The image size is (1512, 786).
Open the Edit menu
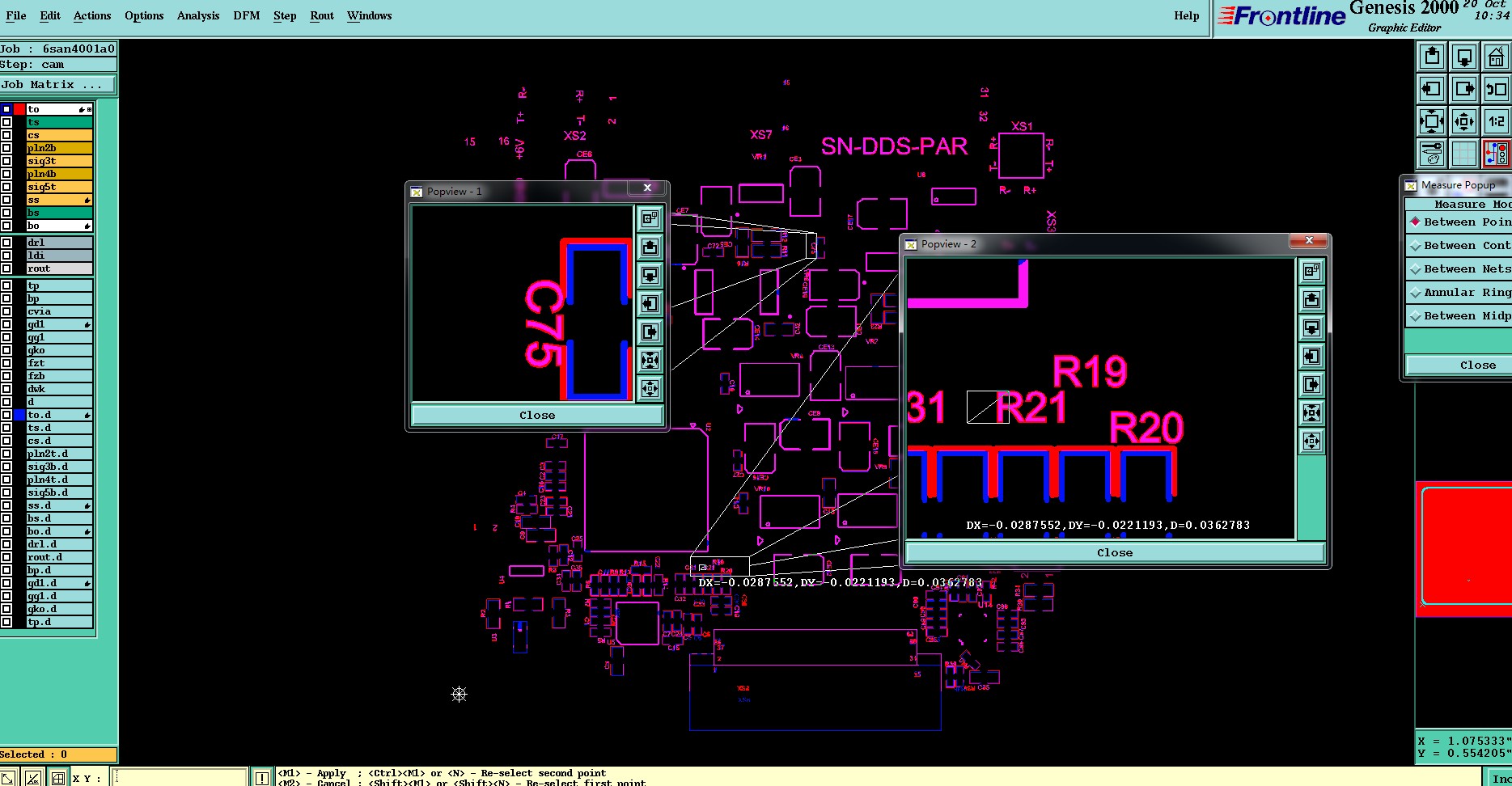50,15
